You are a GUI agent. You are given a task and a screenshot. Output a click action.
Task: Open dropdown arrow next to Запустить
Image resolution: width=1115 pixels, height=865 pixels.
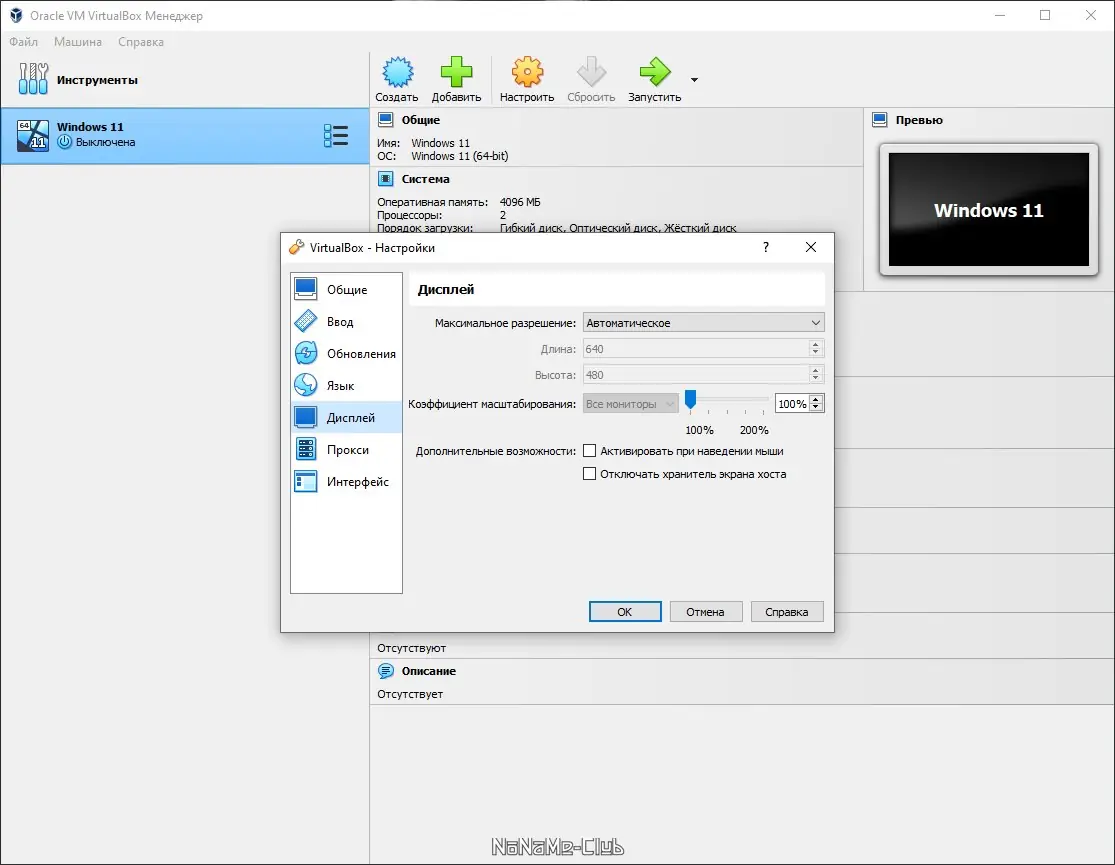coord(694,80)
